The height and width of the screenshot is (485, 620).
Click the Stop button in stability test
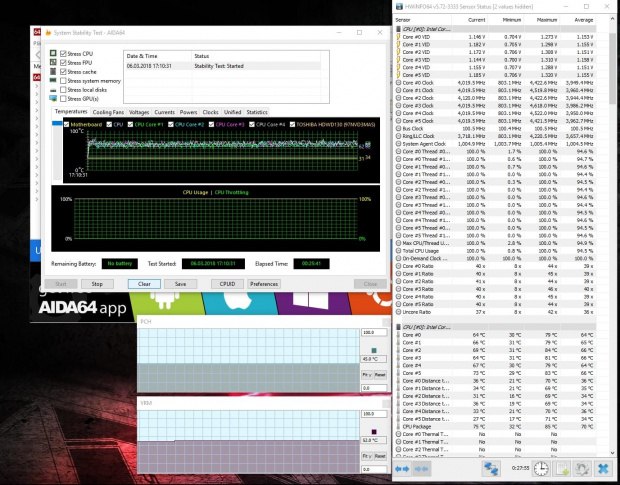point(97,284)
